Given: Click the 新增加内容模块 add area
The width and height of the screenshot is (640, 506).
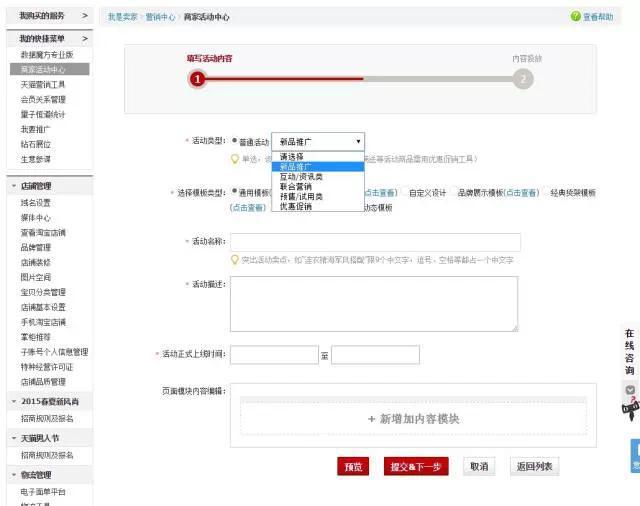Looking at the screenshot, I should click(x=413, y=418).
